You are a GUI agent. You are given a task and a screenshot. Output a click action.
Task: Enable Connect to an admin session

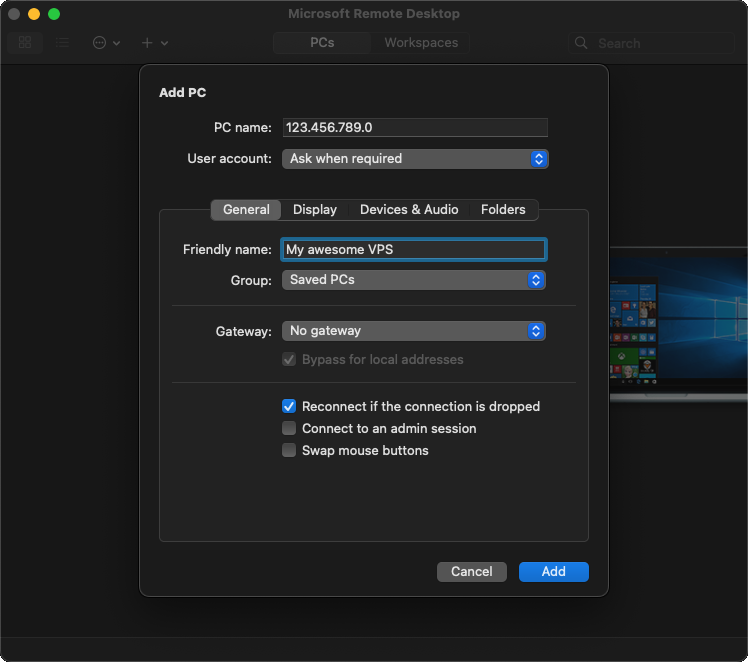point(289,429)
